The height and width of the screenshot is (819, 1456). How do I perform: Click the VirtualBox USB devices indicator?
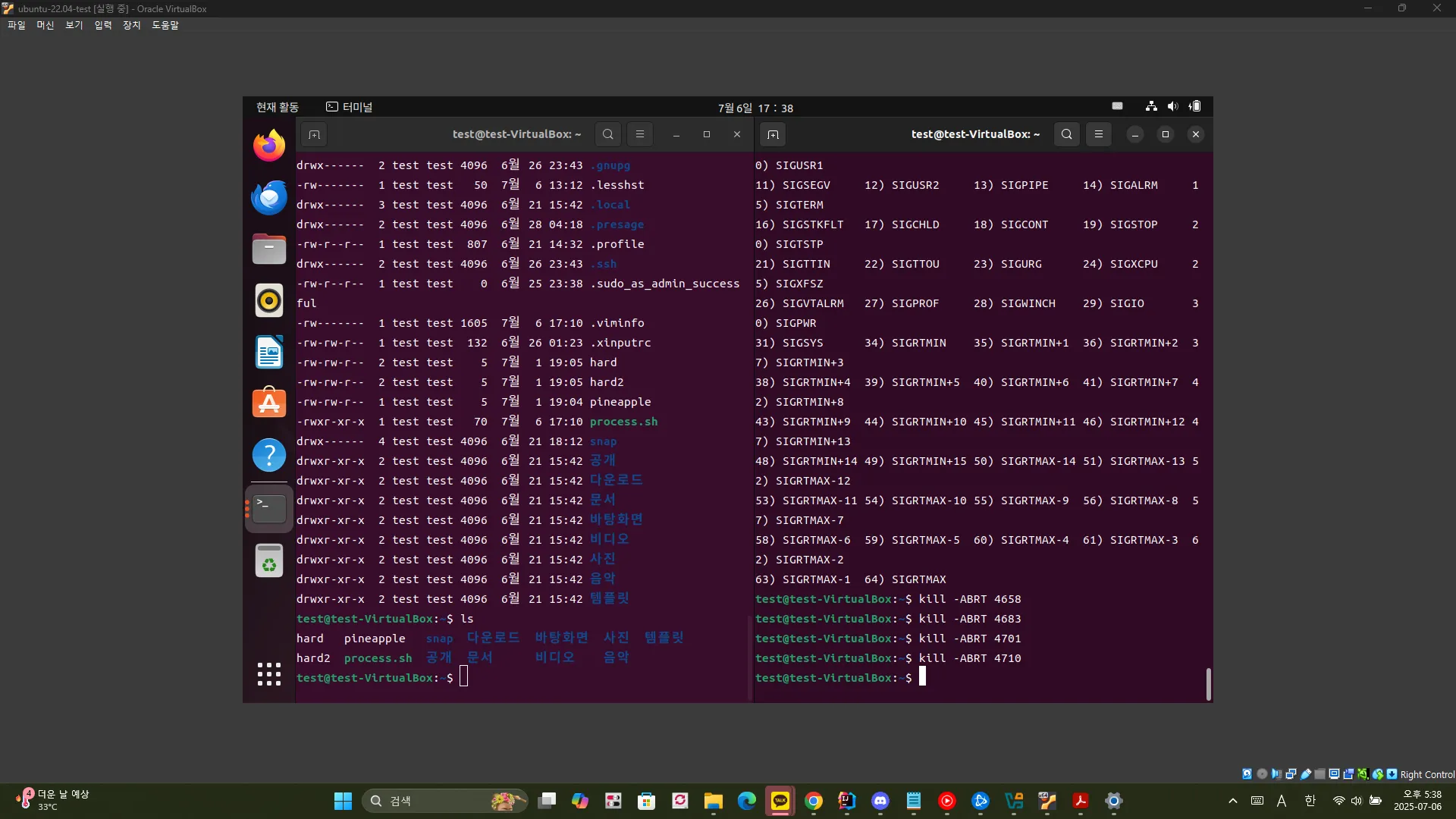pos(1305,774)
